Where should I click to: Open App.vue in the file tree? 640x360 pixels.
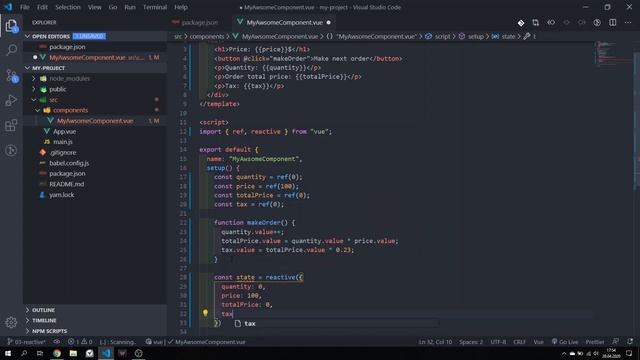pyautogui.click(x=64, y=131)
